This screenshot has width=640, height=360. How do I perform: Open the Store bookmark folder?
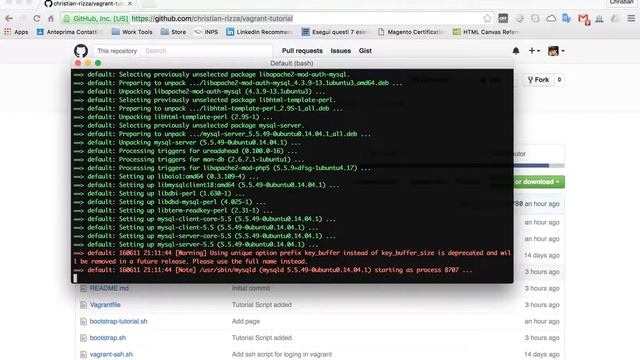pyautogui.click(x=173, y=32)
